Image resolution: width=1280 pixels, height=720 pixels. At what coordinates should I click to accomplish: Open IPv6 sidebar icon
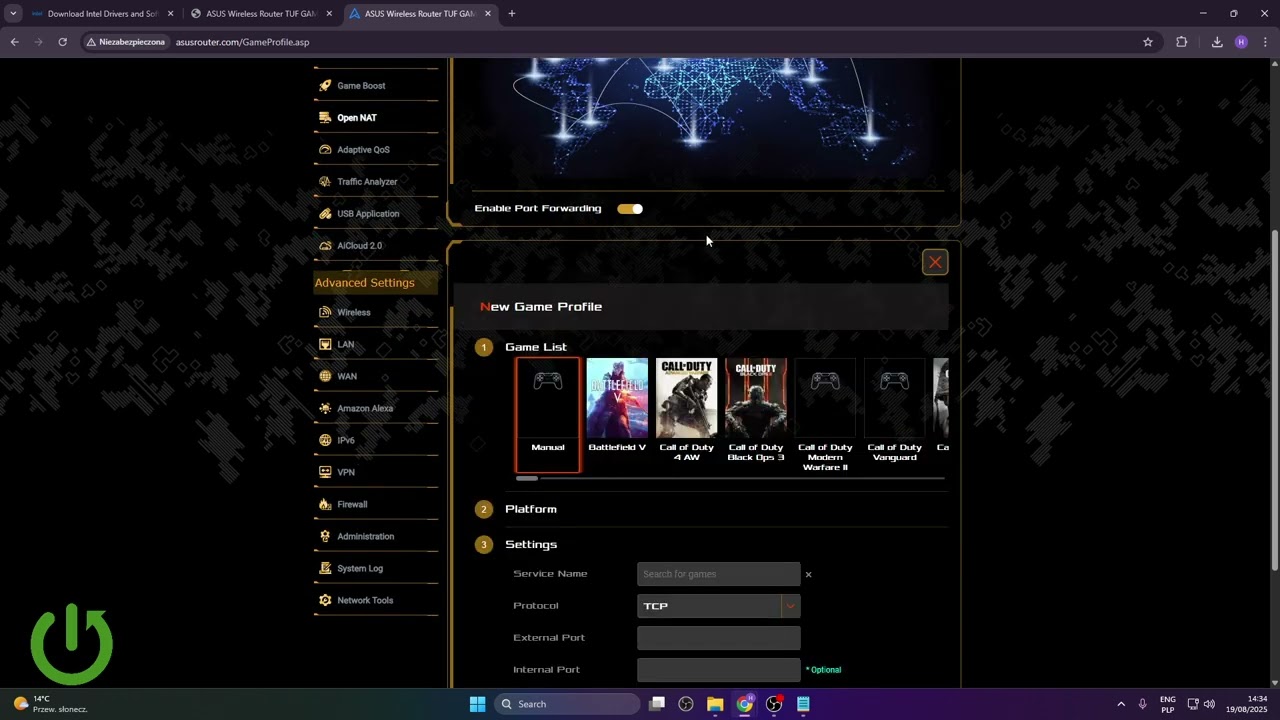click(325, 440)
